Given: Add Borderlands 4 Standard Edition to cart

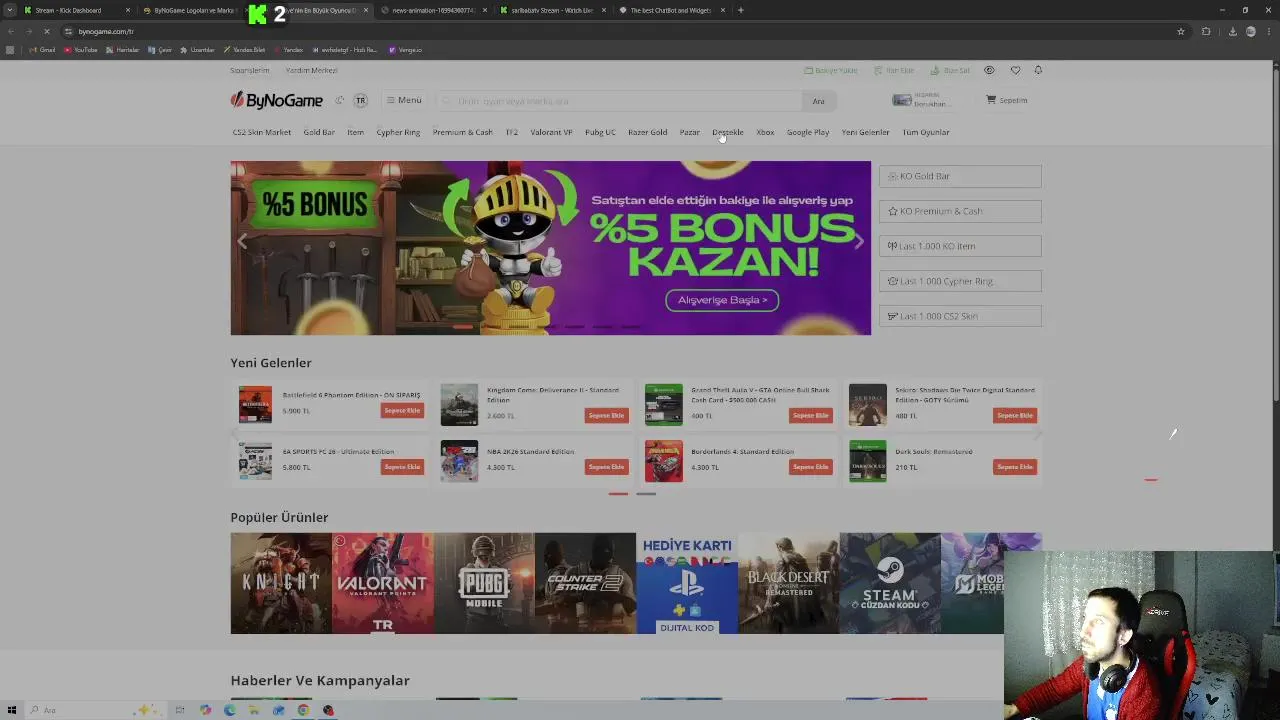Looking at the screenshot, I should [810, 467].
